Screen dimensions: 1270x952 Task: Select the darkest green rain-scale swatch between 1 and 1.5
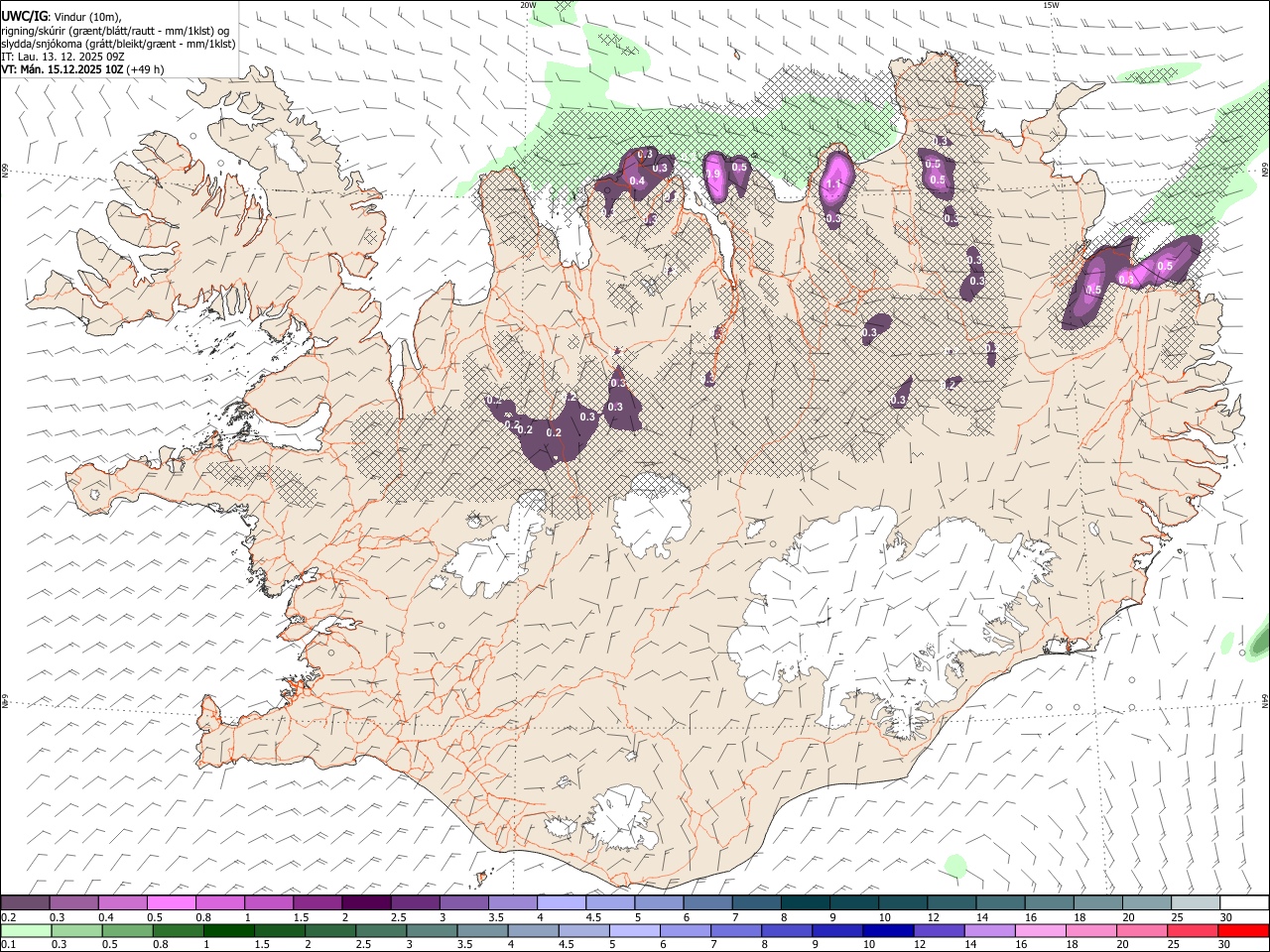228,931
